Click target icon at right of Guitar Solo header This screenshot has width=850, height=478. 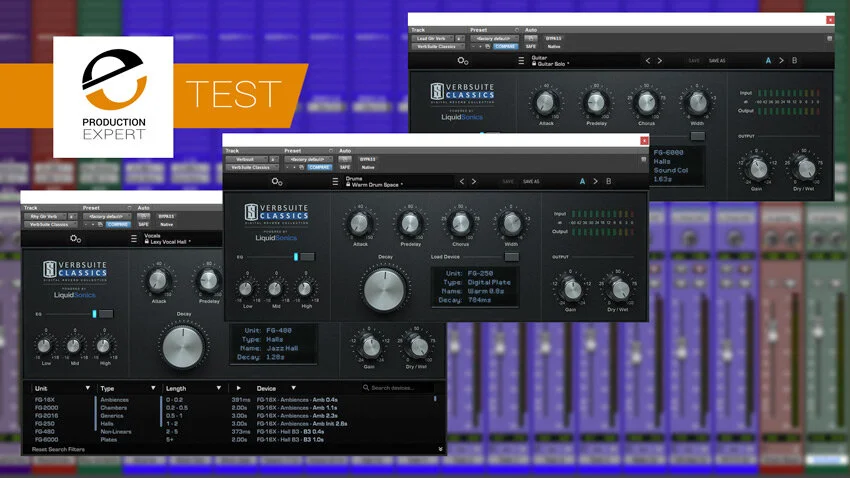(829, 38)
